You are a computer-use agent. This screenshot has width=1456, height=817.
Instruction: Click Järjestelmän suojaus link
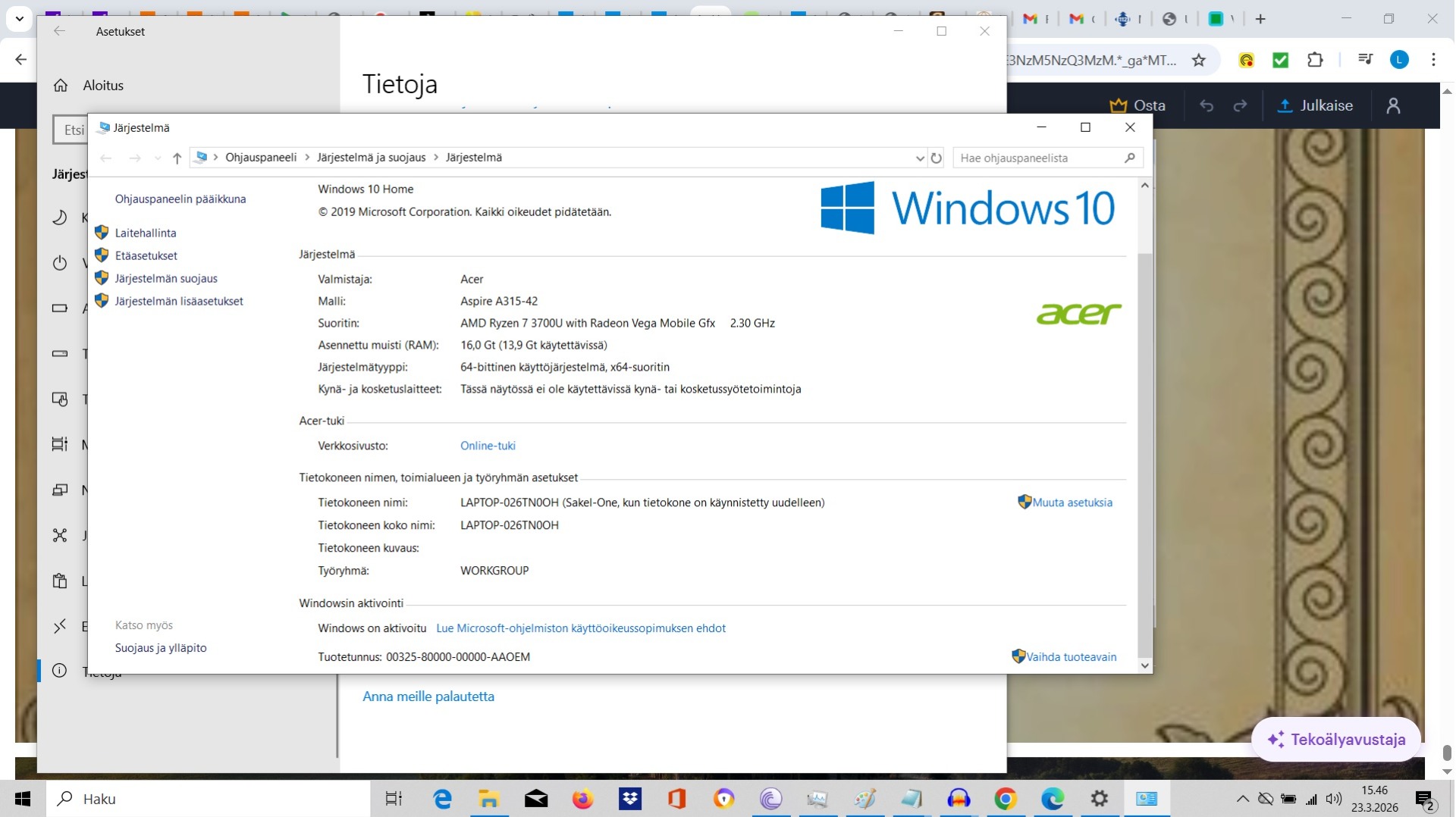coord(165,278)
